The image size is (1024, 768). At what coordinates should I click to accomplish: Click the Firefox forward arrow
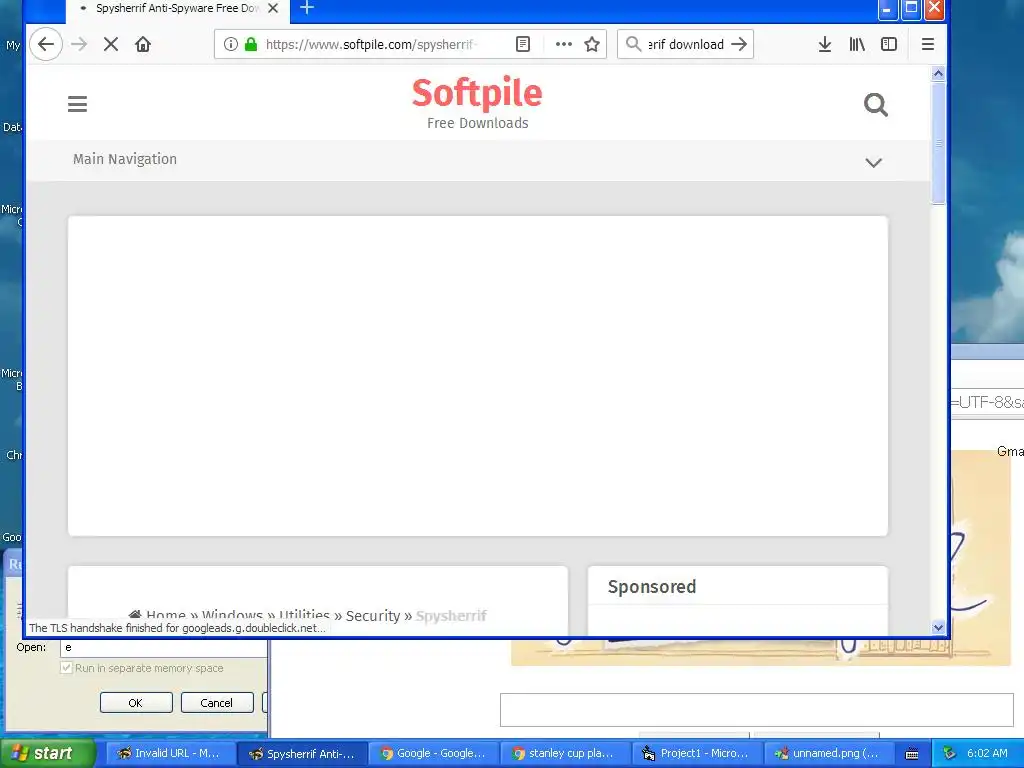point(79,44)
